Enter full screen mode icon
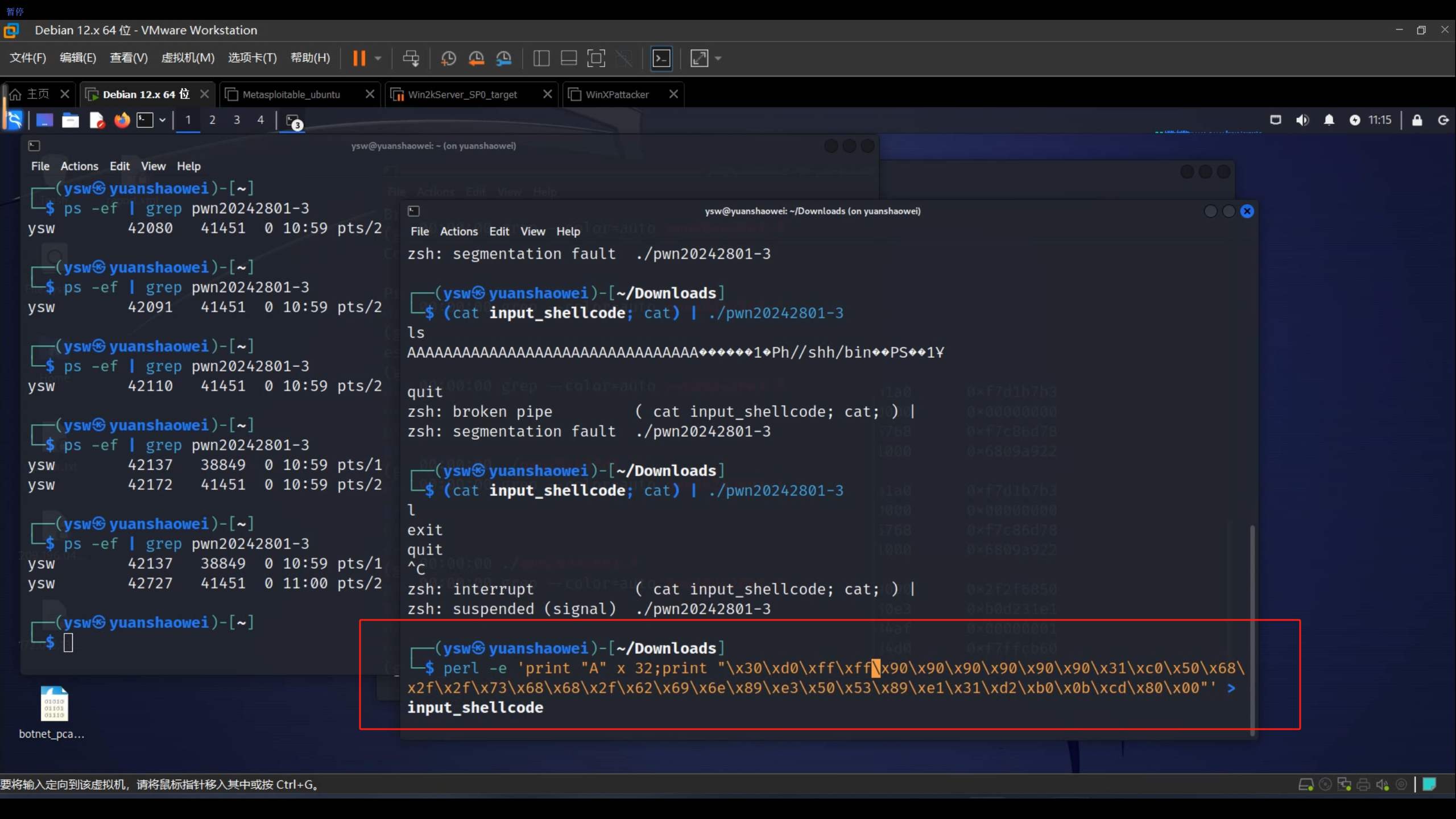Viewport: 1456px width, 819px height. pos(595,58)
